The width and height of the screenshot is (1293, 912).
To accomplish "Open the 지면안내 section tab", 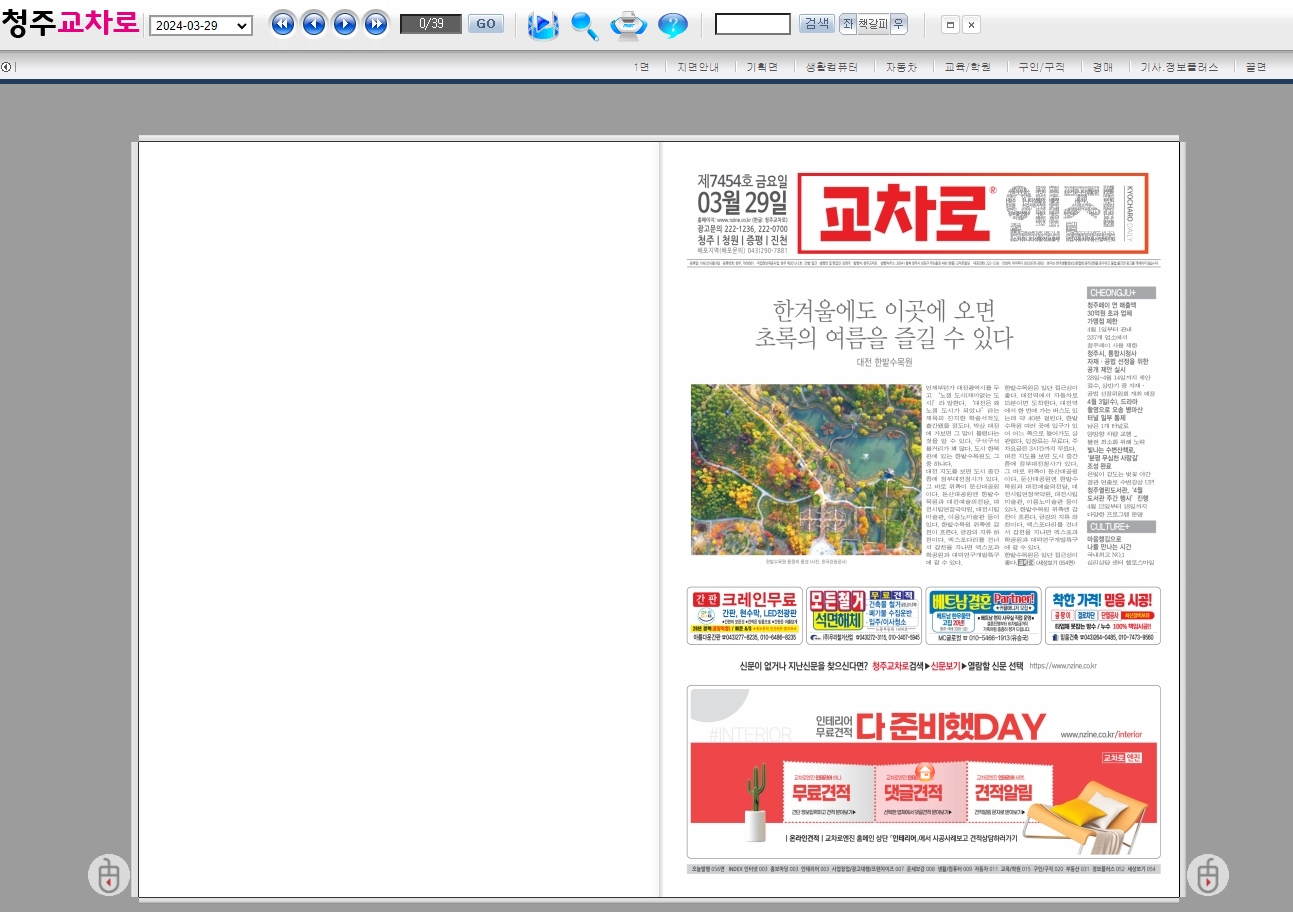I will (697, 67).
